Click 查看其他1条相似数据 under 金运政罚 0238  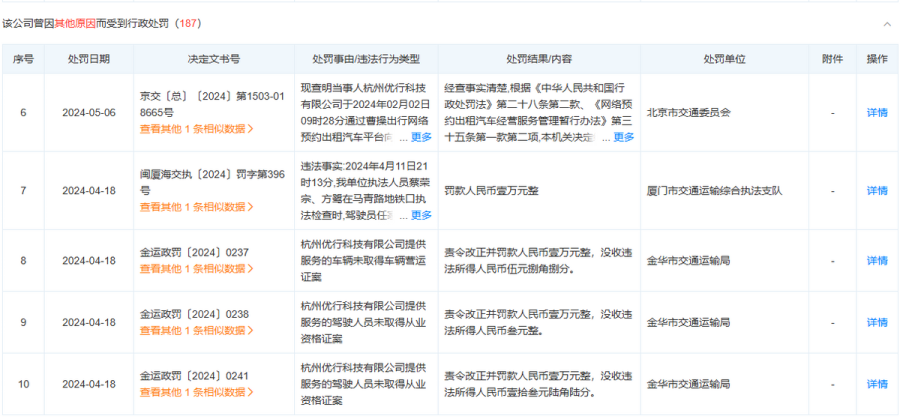click(x=196, y=331)
